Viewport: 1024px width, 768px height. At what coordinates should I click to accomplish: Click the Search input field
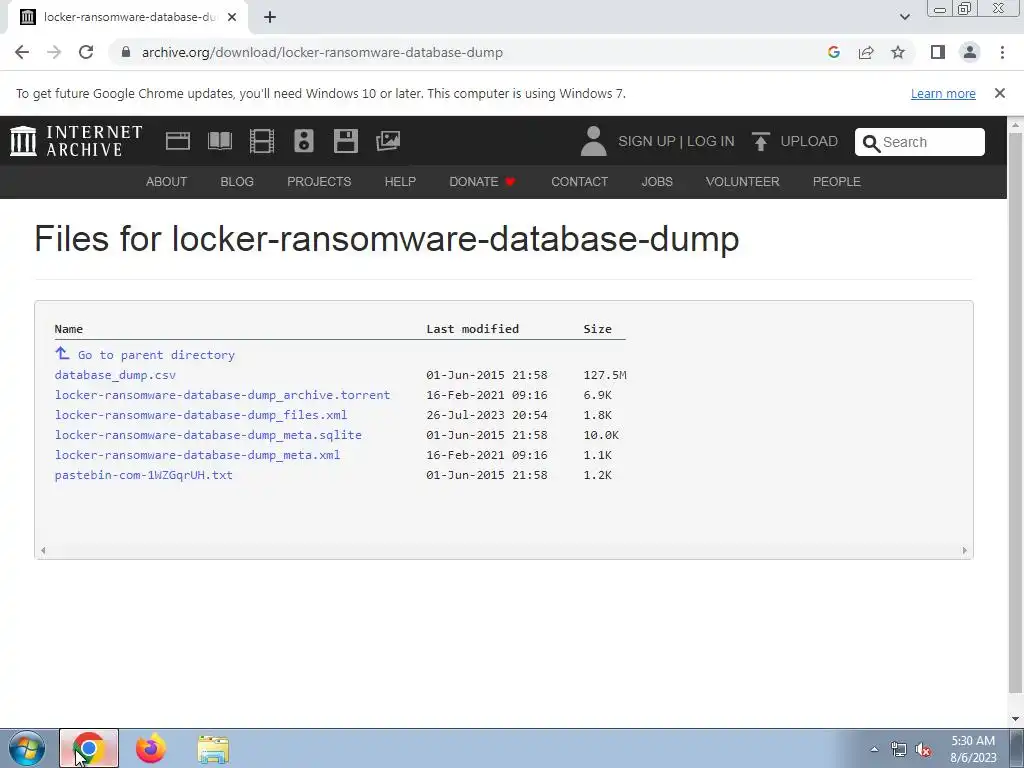pyautogui.click(x=920, y=142)
